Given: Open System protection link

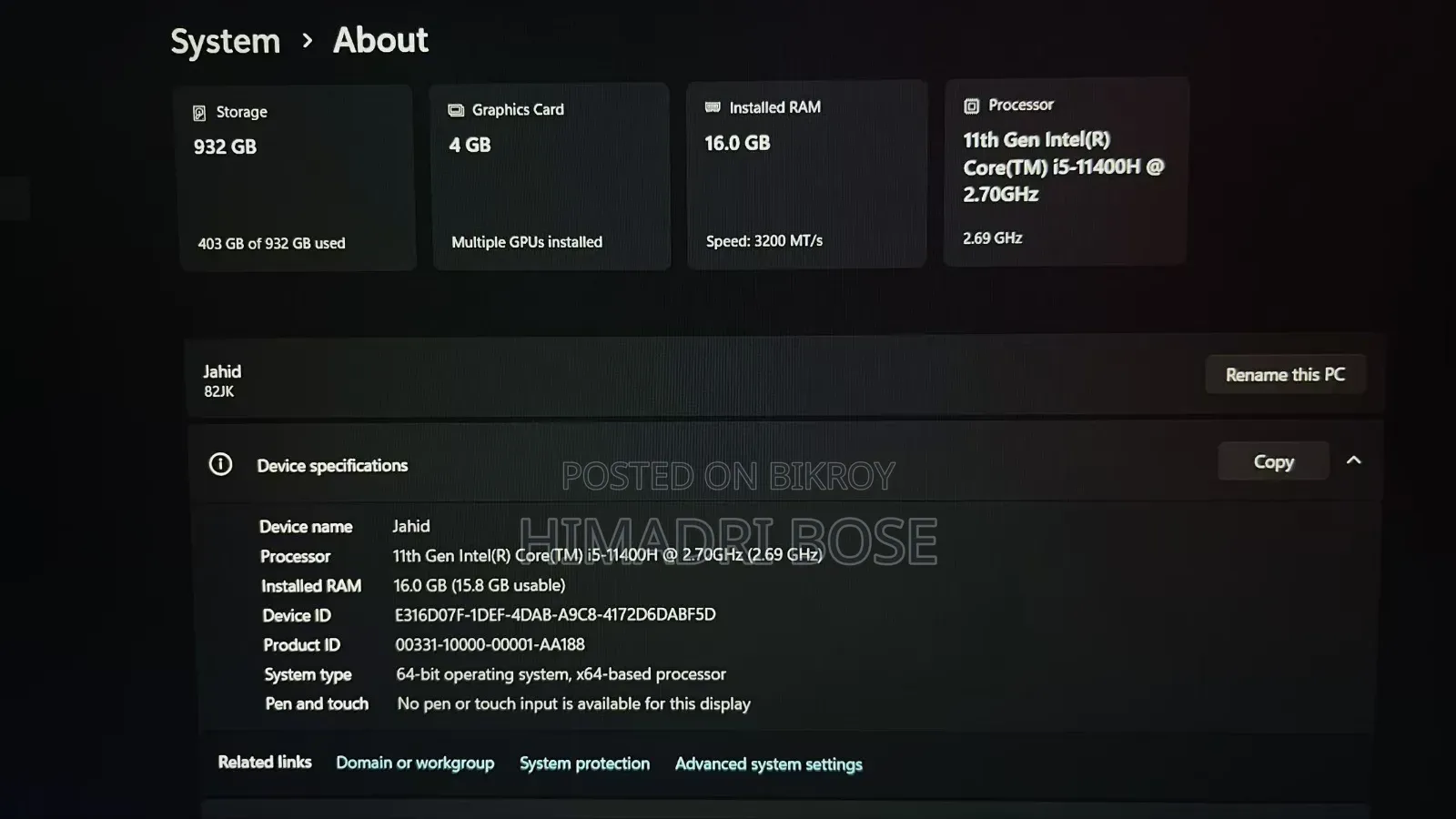Looking at the screenshot, I should tap(584, 763).
